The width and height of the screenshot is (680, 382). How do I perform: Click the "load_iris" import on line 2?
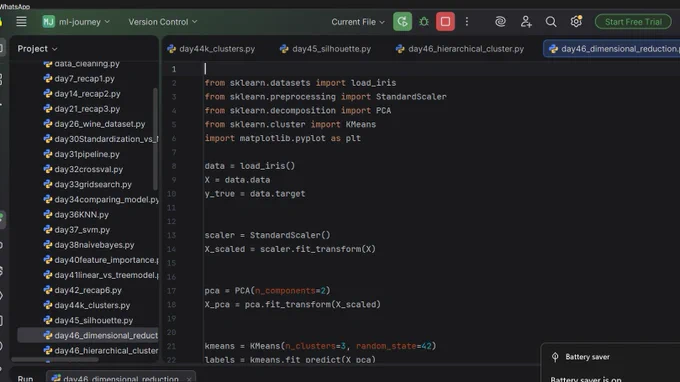point(373,83)
